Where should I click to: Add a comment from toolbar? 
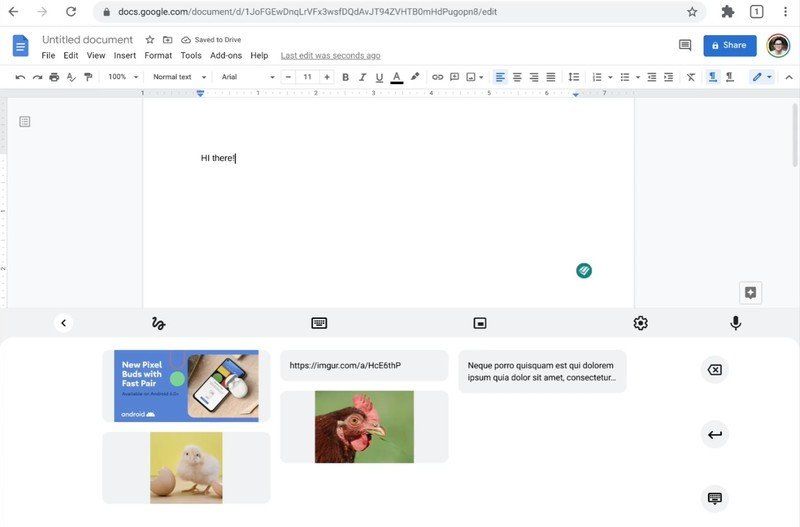[x=454, y=77]
